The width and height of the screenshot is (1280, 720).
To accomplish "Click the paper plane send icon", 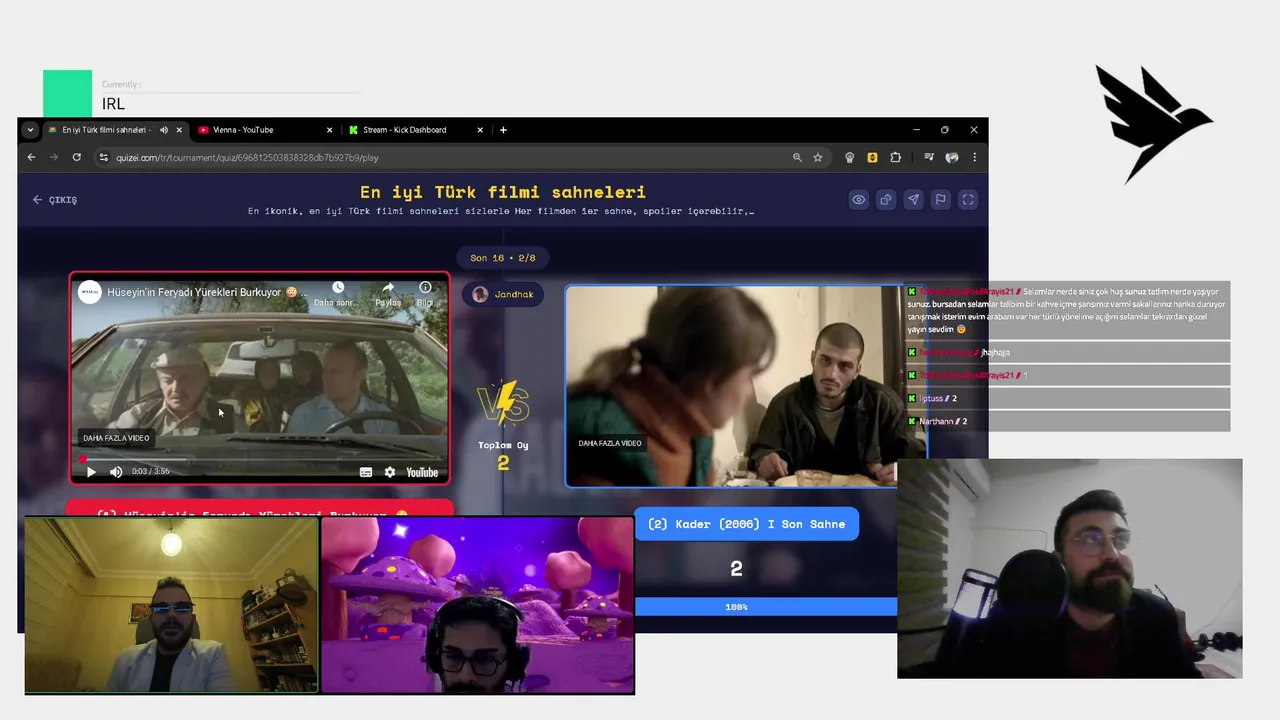I will tap(913, 200).
